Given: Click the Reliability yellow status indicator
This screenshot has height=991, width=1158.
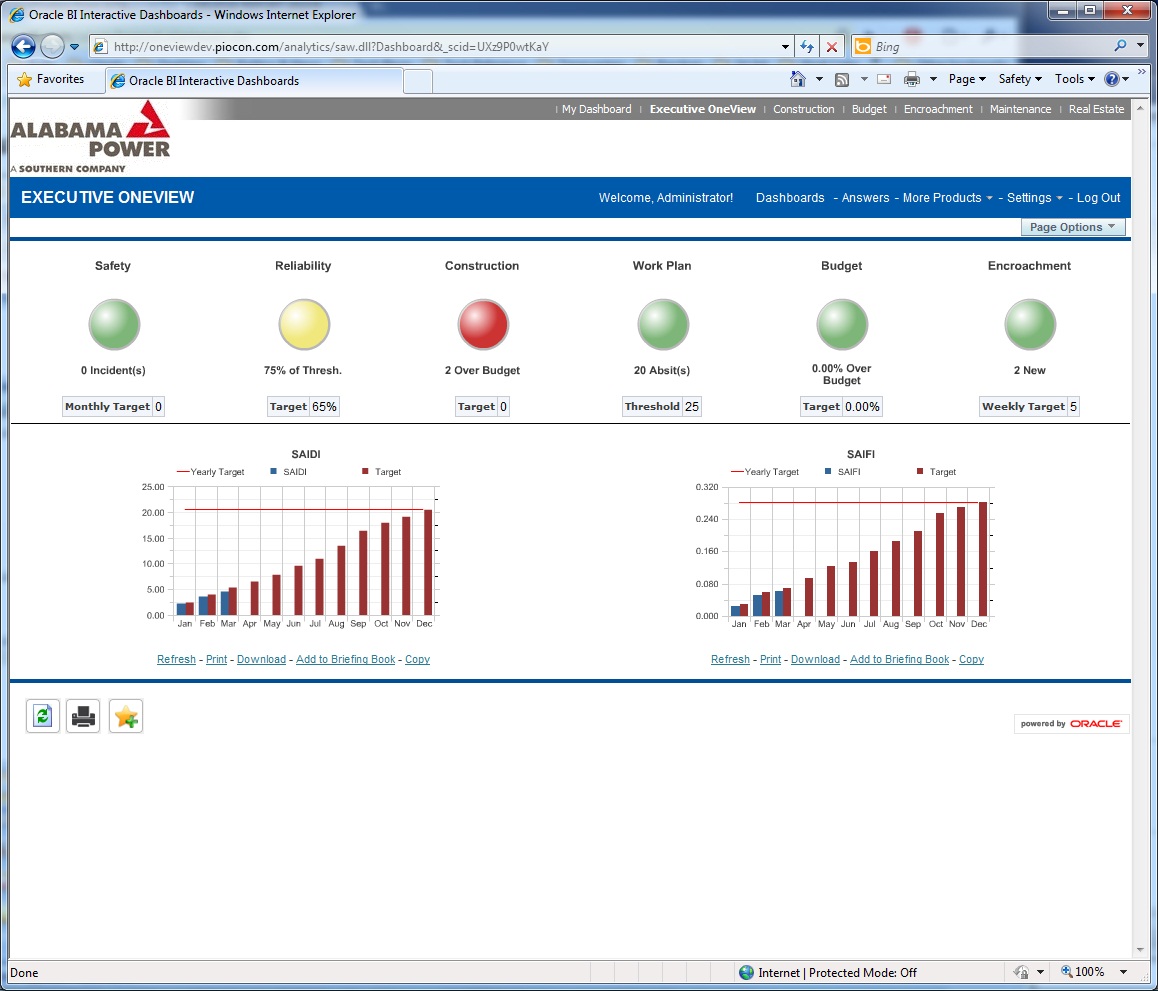Looking at the screenshot, I should [304, 324].
